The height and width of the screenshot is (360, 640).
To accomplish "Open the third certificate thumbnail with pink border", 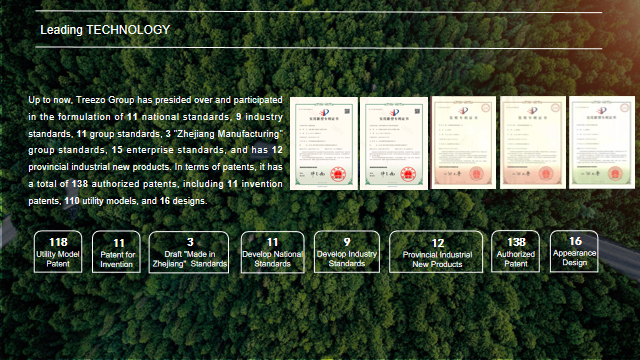I will pyautogui.click(x=464, y=142).
